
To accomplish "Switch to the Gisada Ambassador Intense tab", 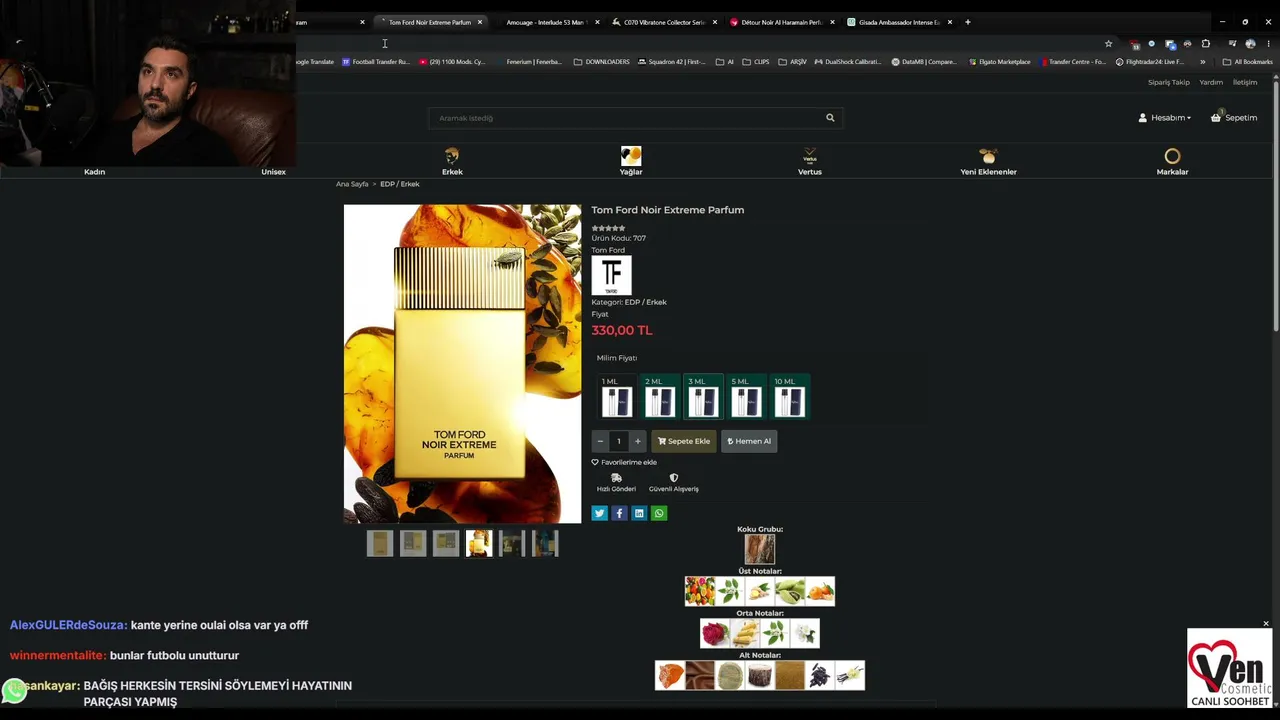I will coord(899,22).
